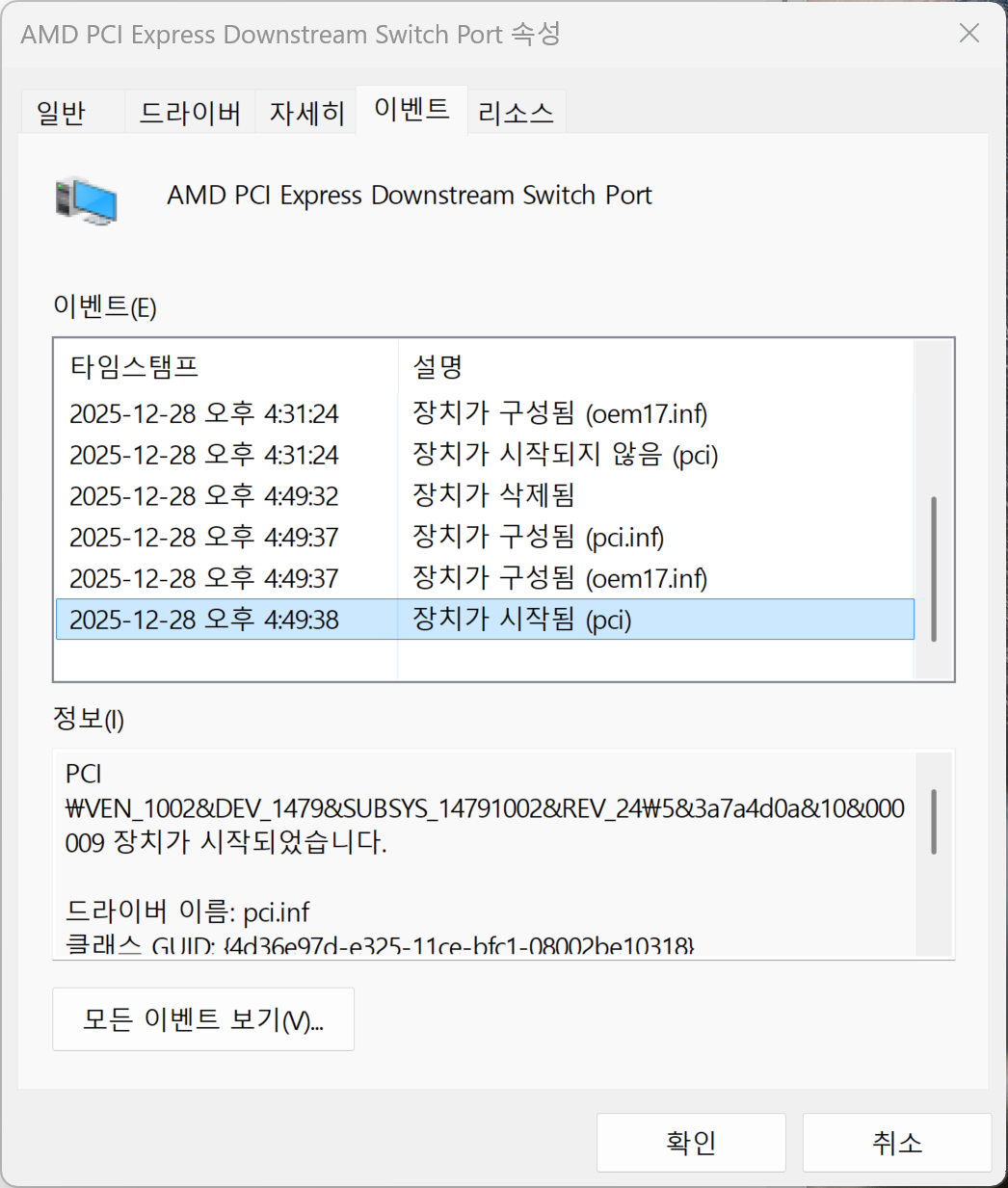Open the 드라이버 tab
This screenshot has height=1188, width=1008.
(x=190, y=113)
